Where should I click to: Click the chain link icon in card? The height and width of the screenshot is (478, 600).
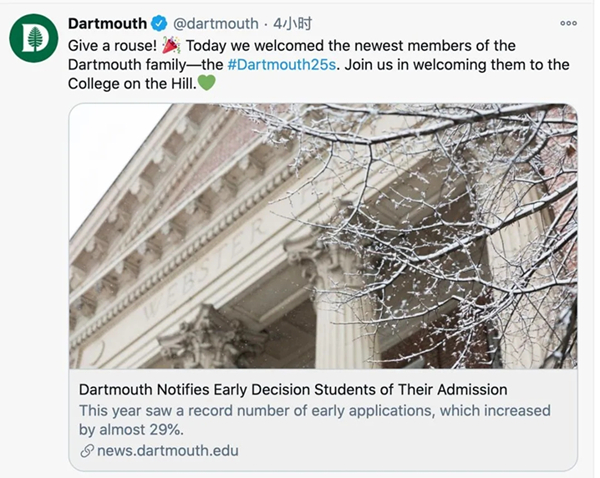pyautogui.click(x=87, y=451)
